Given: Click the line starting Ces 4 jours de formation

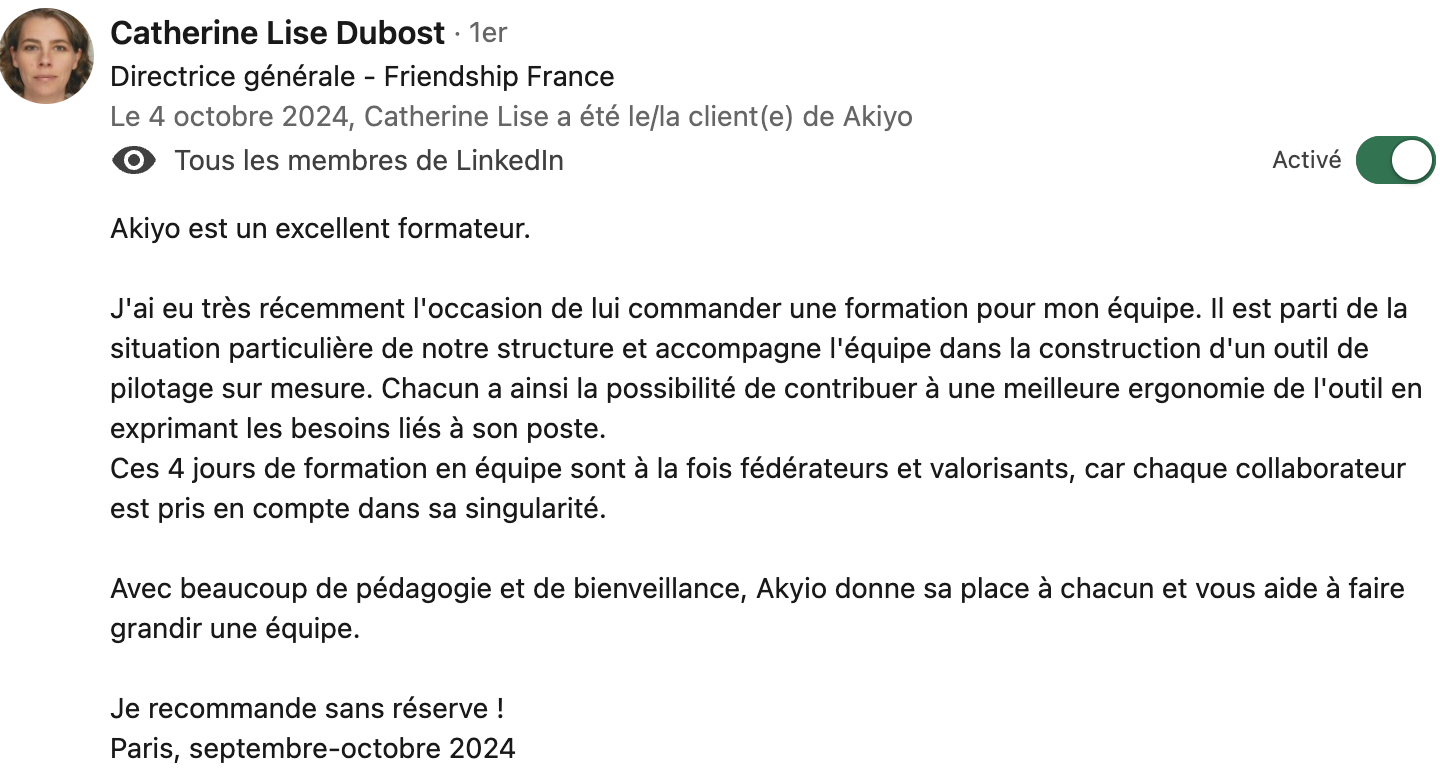Looking at the screenshot, I should [758, 469].
